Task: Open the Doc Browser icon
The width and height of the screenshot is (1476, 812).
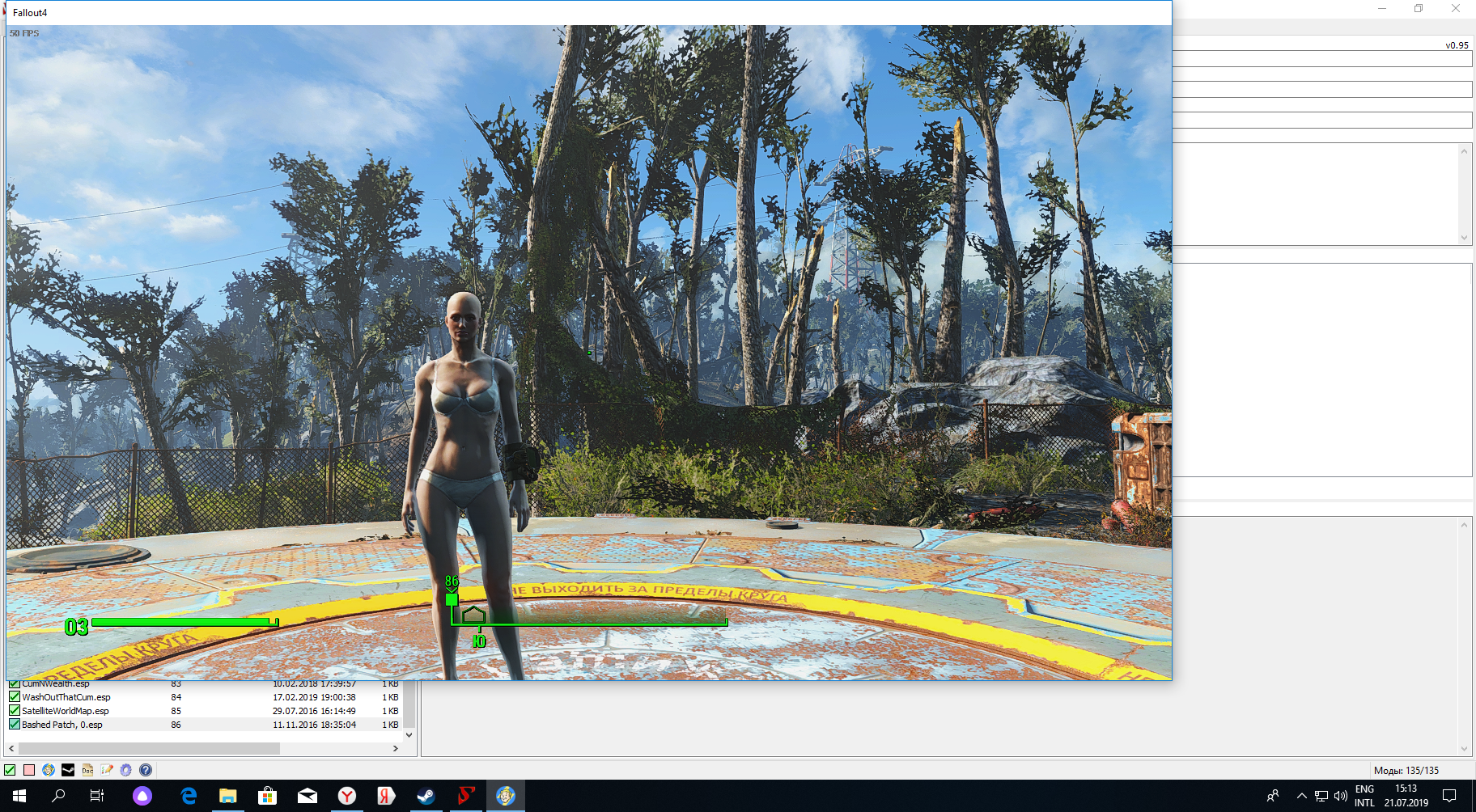Action: [x=87, y=770]
